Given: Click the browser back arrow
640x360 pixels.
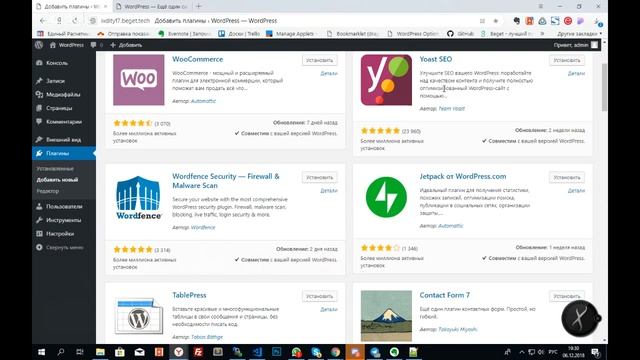Looking at the screenshot, I should [x=43, y=20].
